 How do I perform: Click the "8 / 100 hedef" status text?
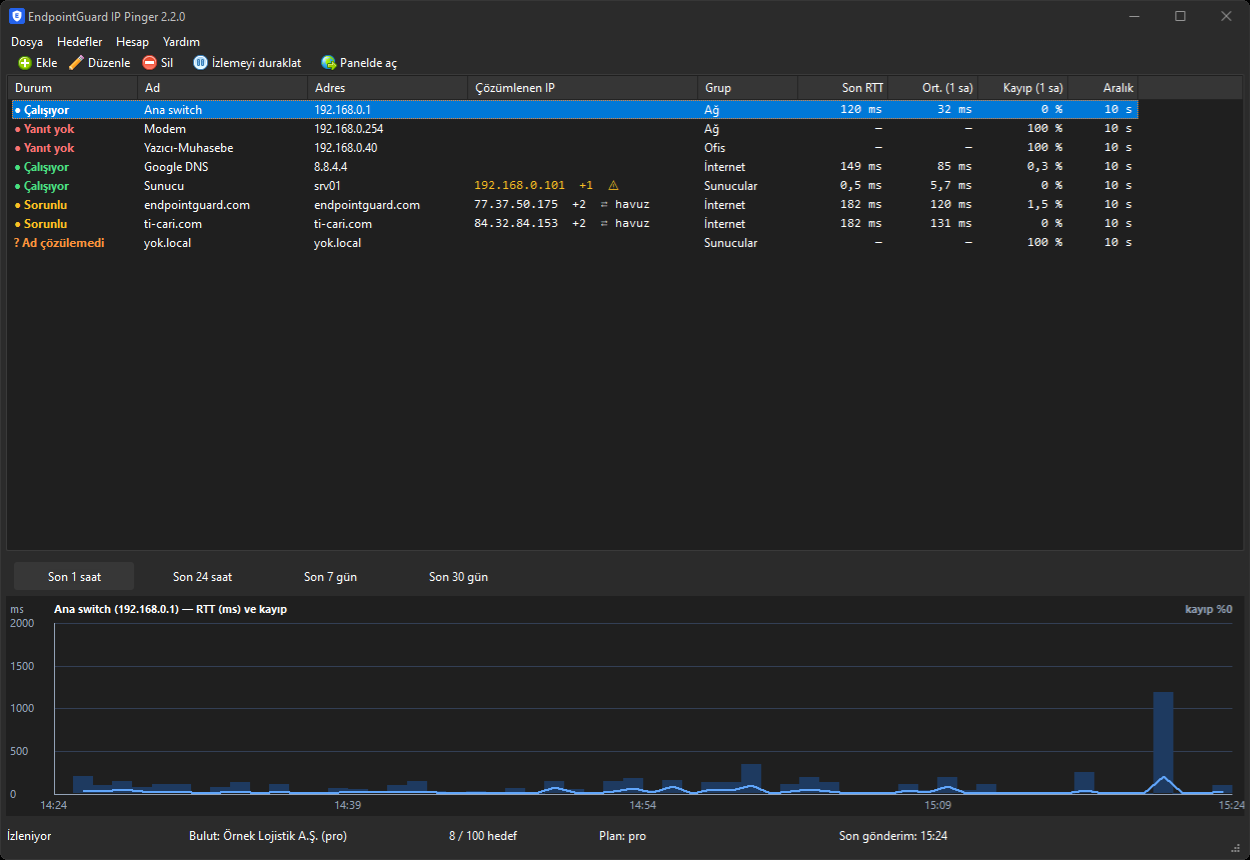tap(483, 836)
